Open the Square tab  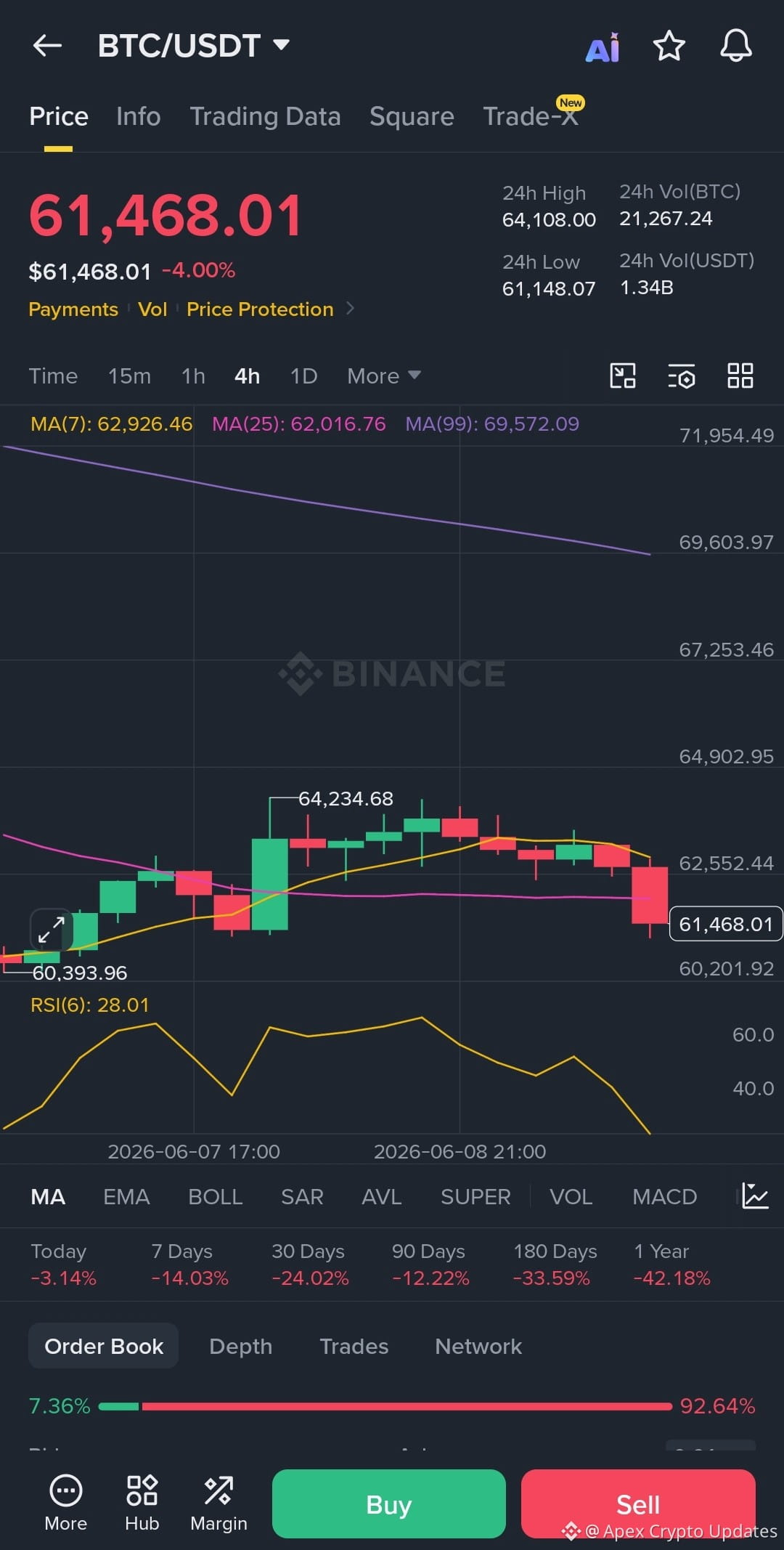[412, 116]
